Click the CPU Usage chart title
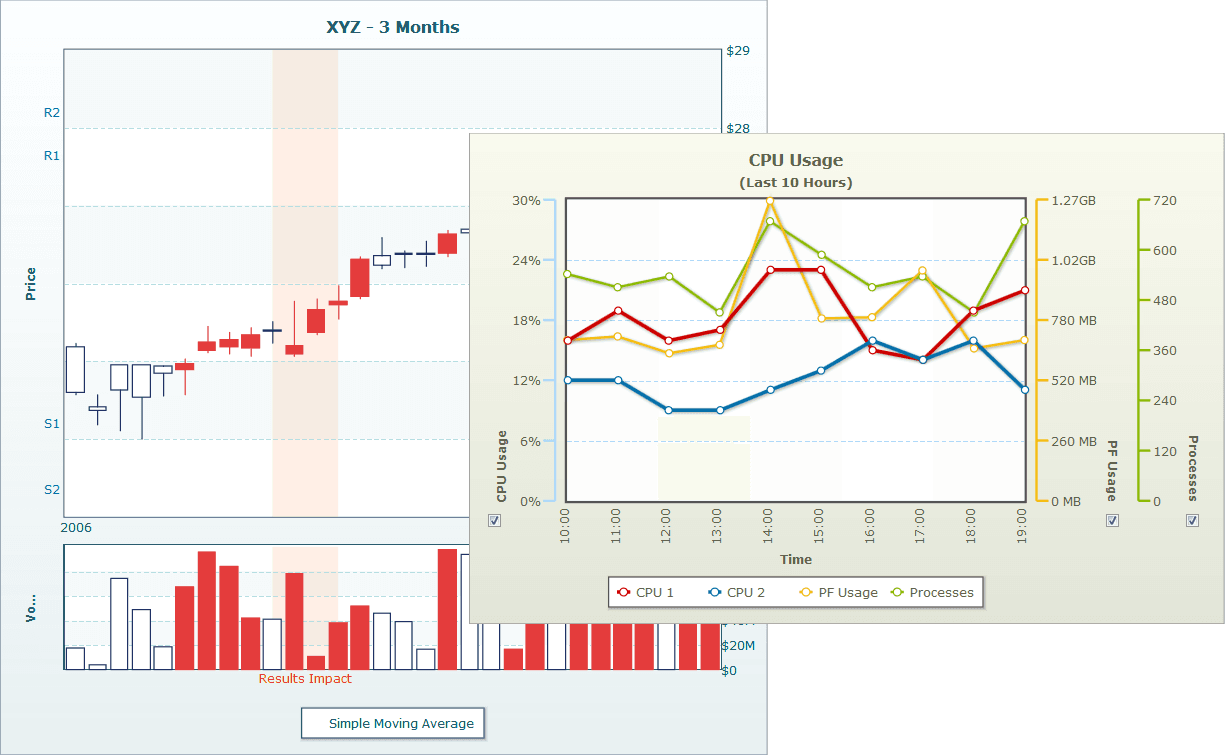This screenshot has height=756, width=1225. 796,160
